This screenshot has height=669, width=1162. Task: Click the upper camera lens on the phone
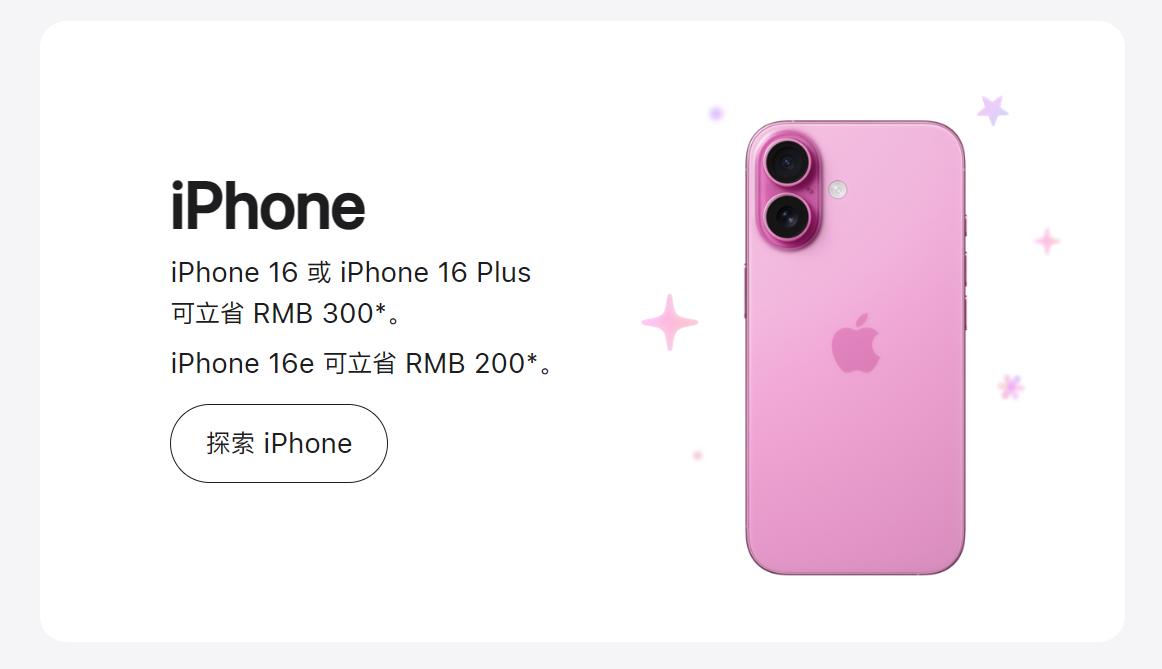[x=788, y=162]
